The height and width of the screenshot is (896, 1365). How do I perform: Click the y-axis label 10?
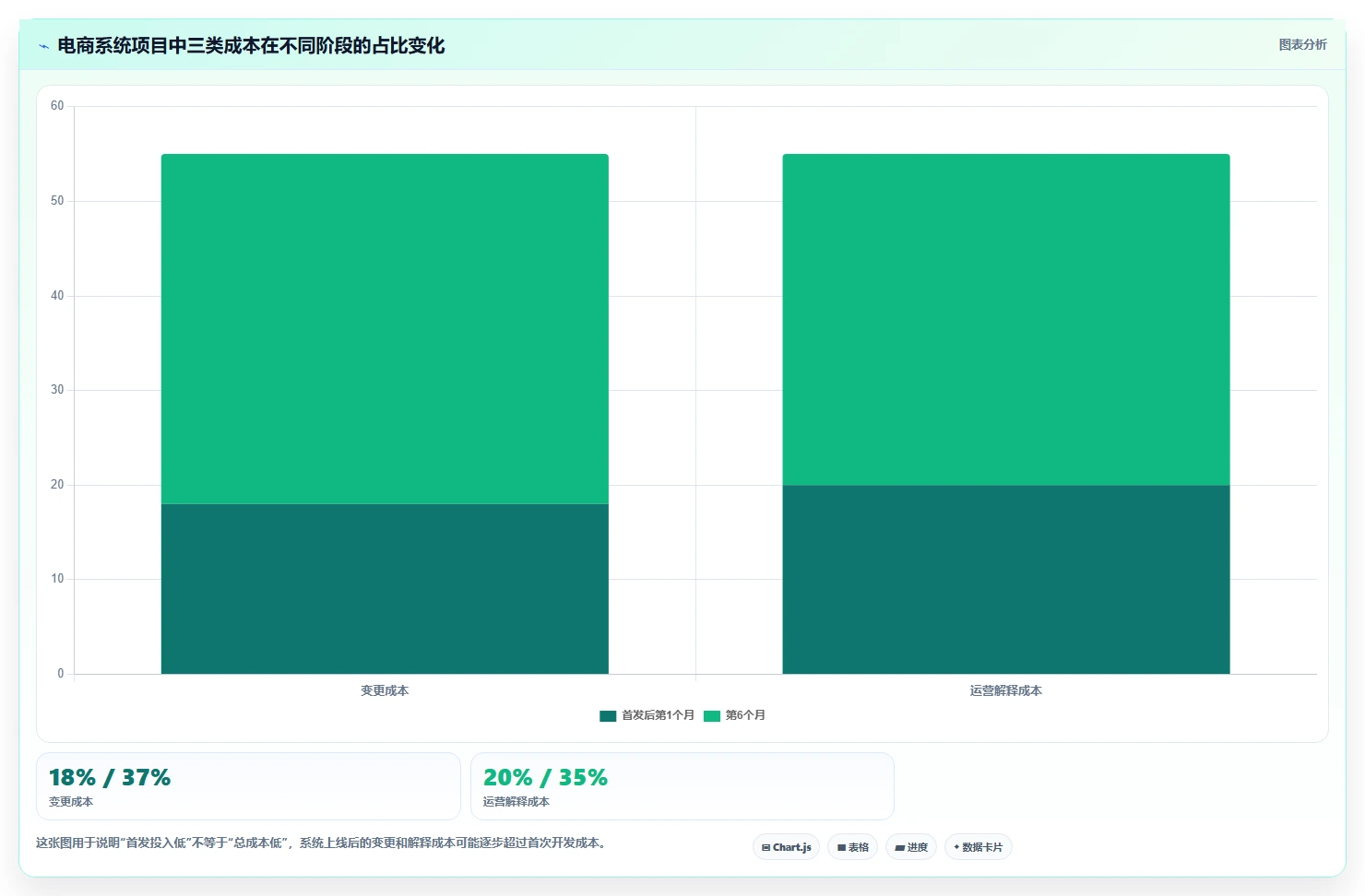[x=57, y=579]
